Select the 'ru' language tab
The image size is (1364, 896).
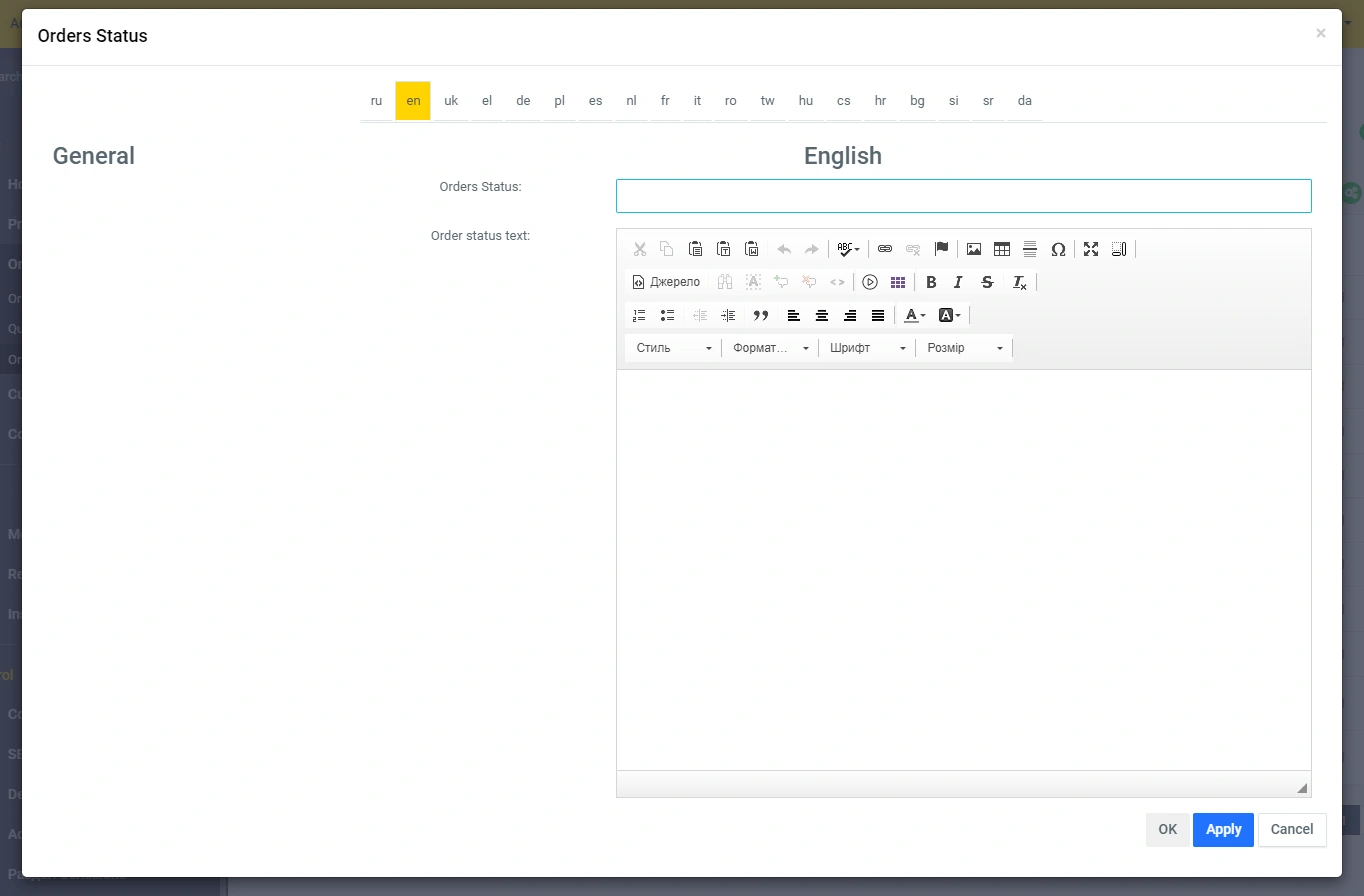click(376, 101)
